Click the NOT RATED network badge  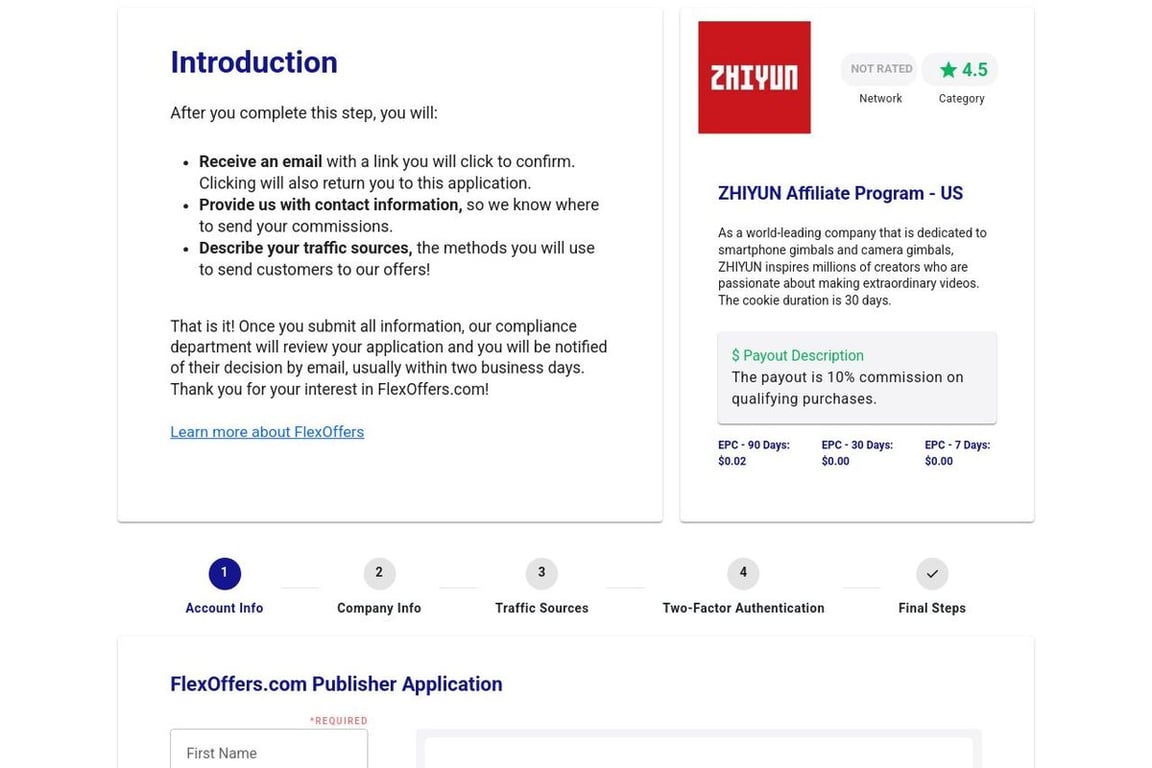coord(880,69)
